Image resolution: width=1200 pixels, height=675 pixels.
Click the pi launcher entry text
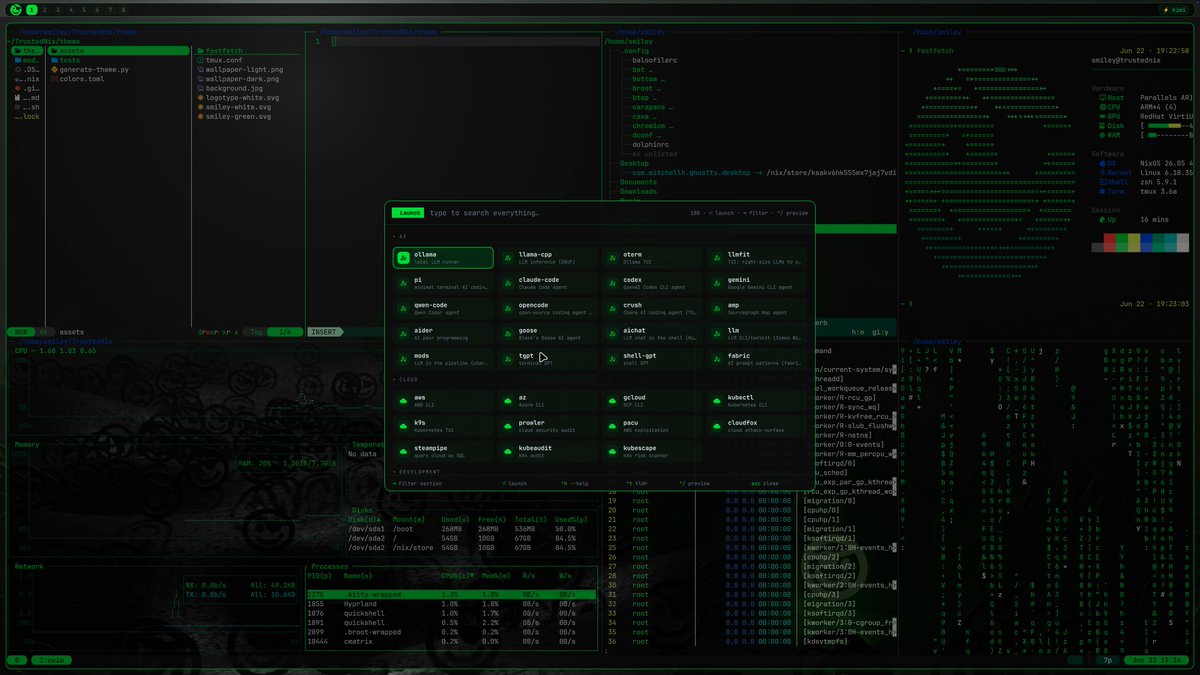[418, 280]
